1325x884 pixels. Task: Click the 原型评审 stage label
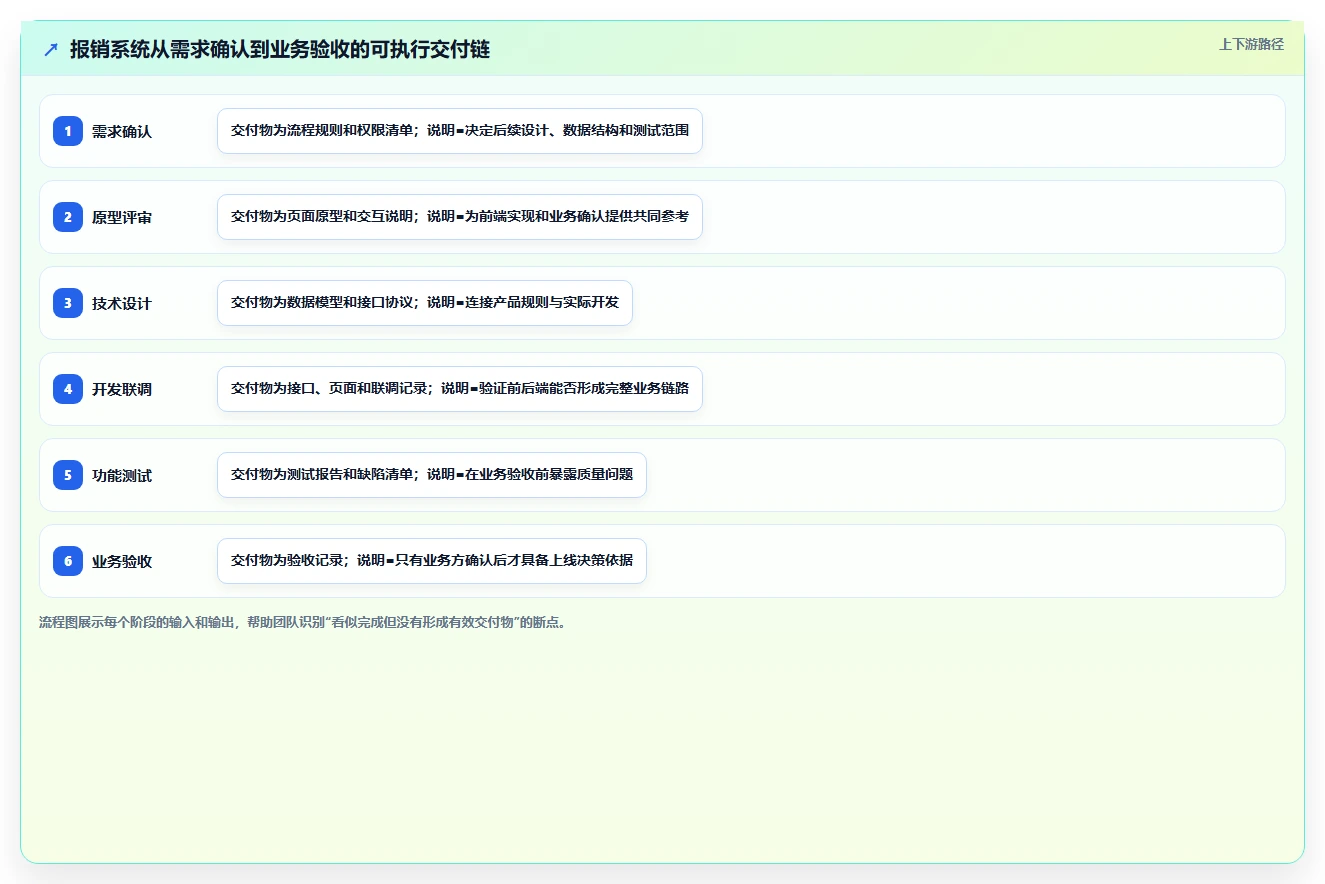point(122,217)
